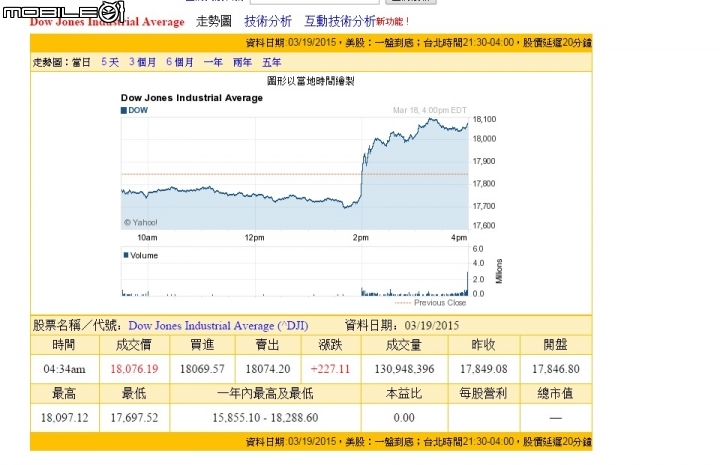Click the 52-week range 15,855.10 - 18,288.60
This screenshot has width=720, height=465.
point(265,418)
